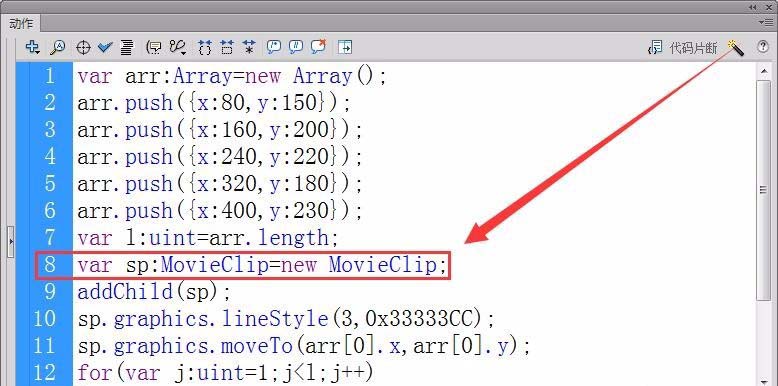The image size is (778, 386).
Task: Auto format the code with lines icon
Action: [x=127, y=48]
